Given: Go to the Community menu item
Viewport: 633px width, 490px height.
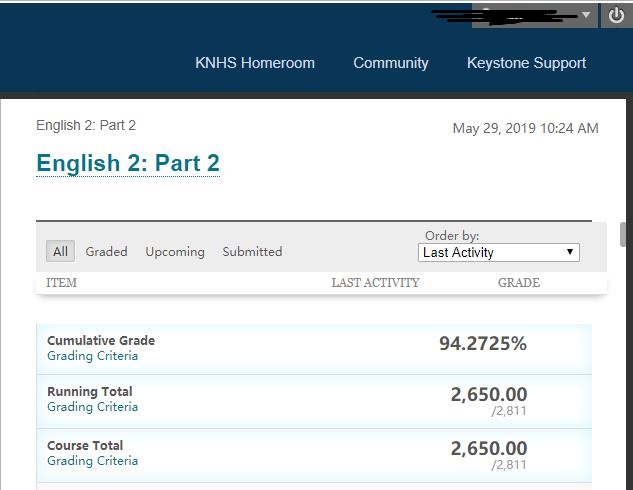Looking at the screenshot, I should coord(391,63).
